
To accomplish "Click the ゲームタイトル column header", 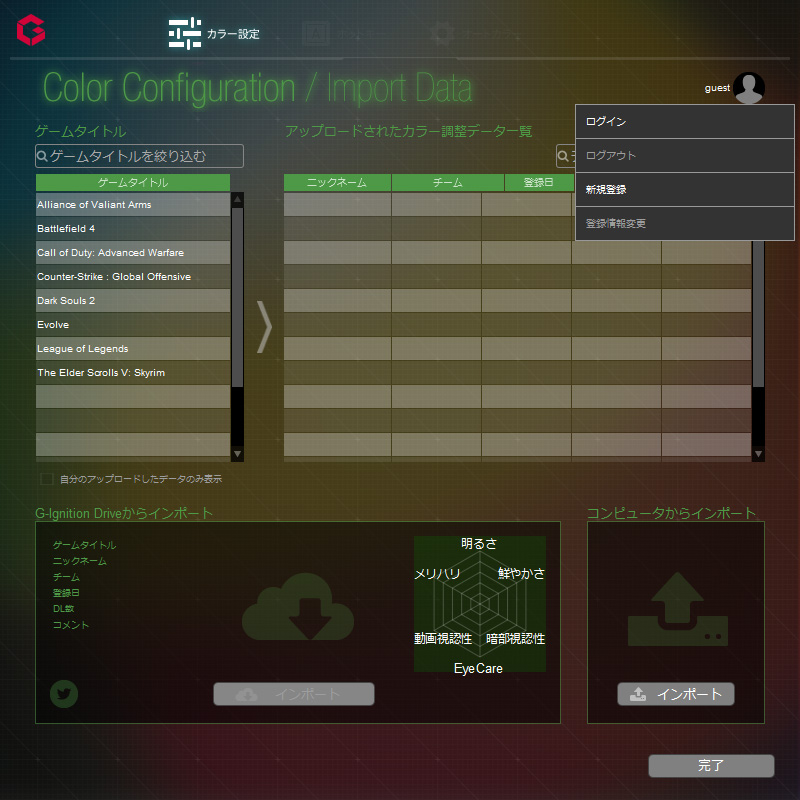I will (x=133, y=183).
